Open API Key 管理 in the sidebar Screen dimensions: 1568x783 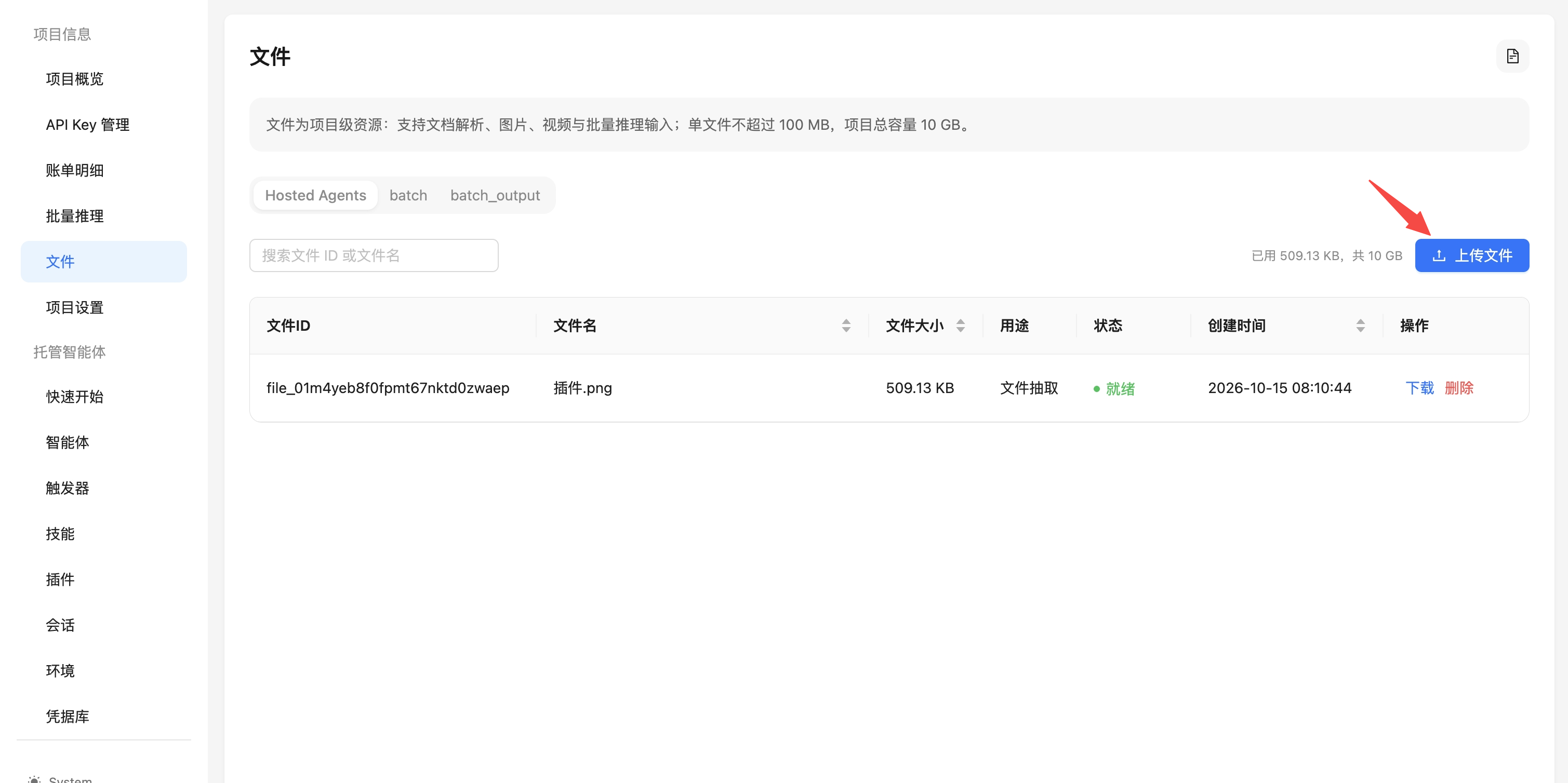click(x=103, y=125)
